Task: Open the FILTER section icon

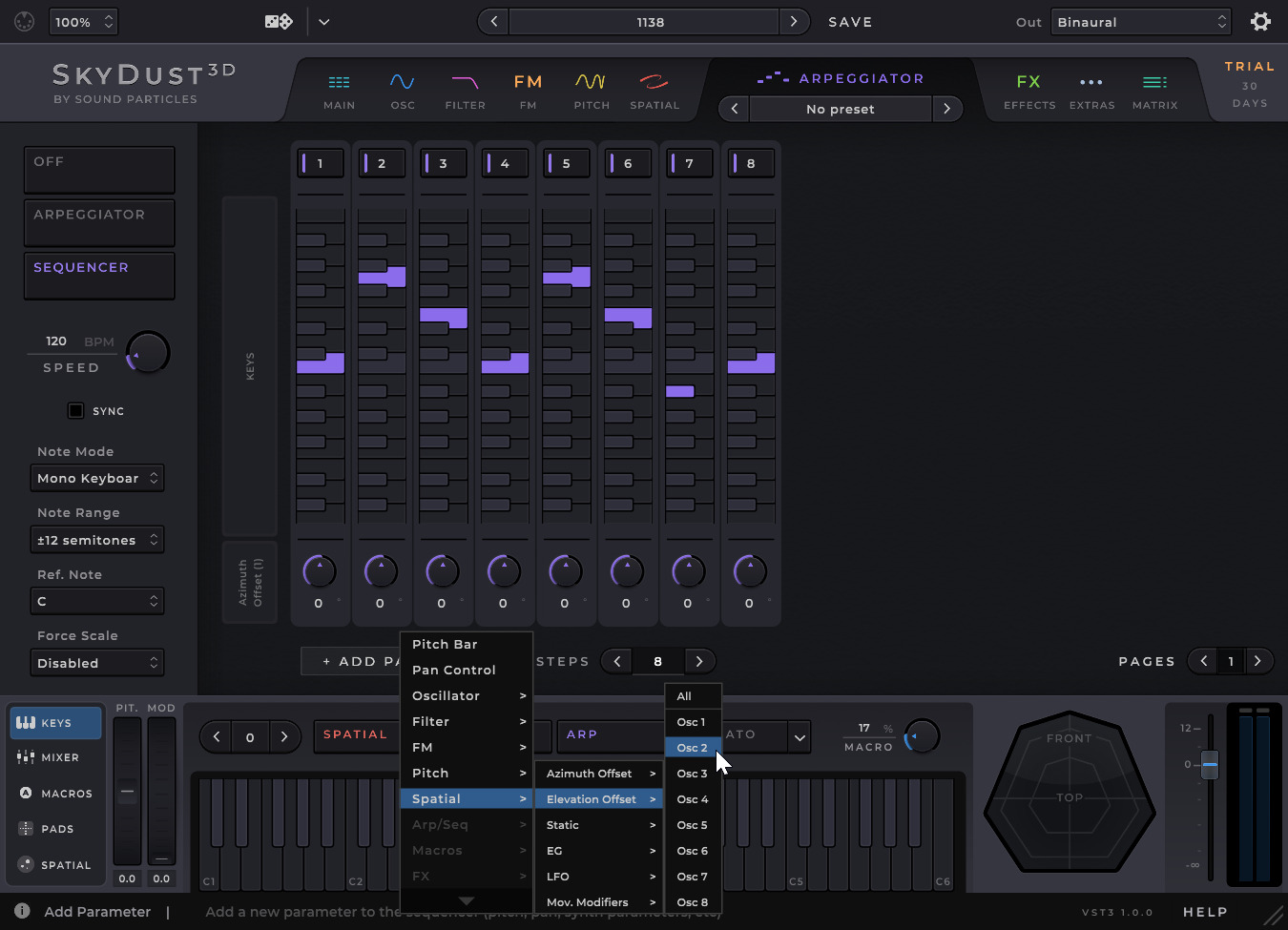Action: click(x=465, y=83)
